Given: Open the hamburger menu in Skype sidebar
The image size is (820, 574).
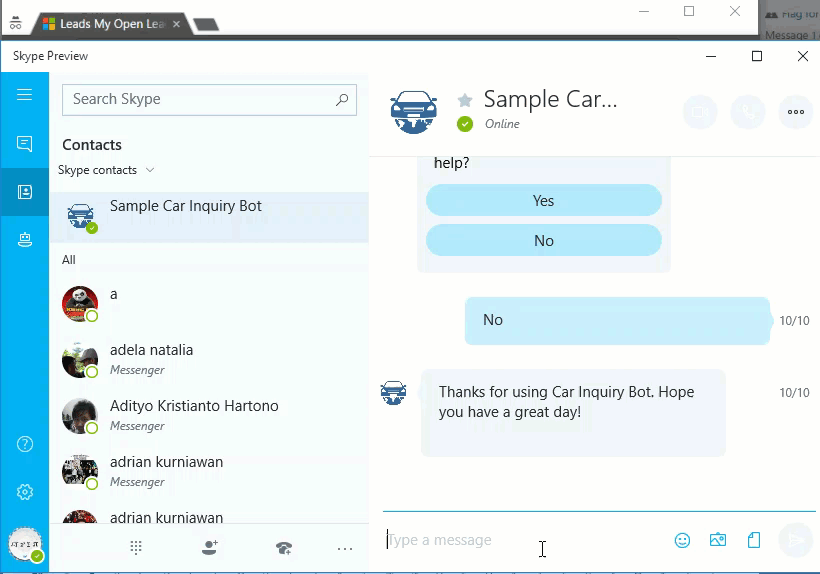Looking at the screenshot, I should pyautogui.click(x=25, y=95).
